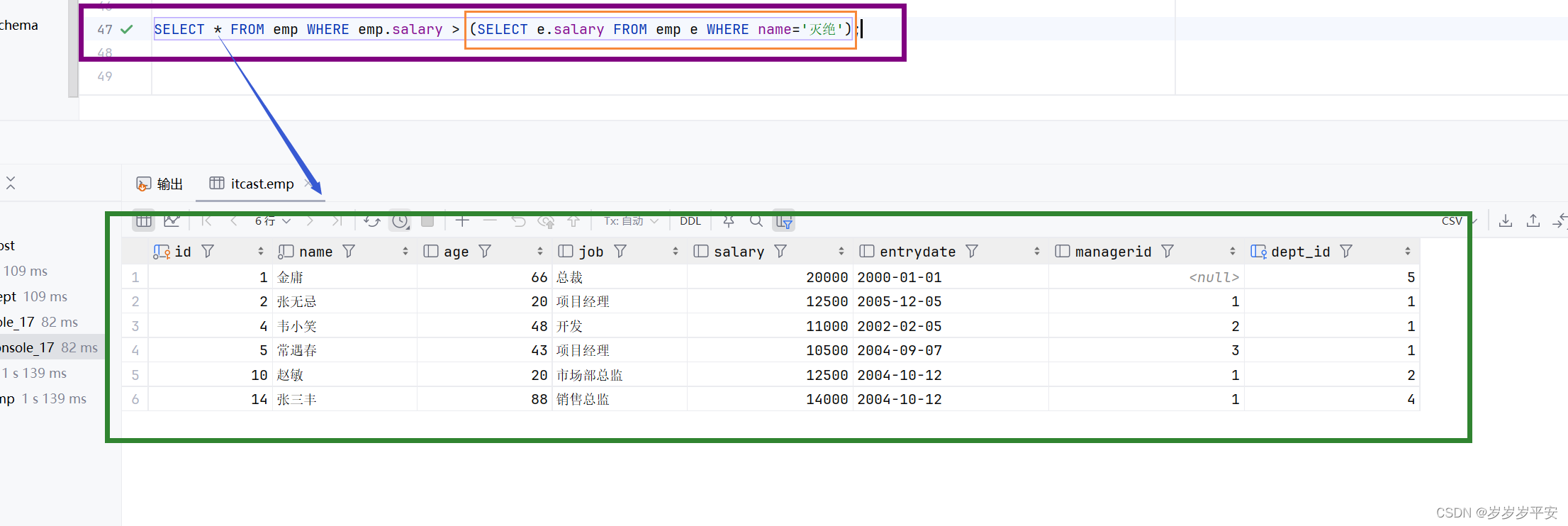Sort by entrydate column arrows
Image resolution: width=1568 pixels, height=526 pixels.
(1037, 252)
